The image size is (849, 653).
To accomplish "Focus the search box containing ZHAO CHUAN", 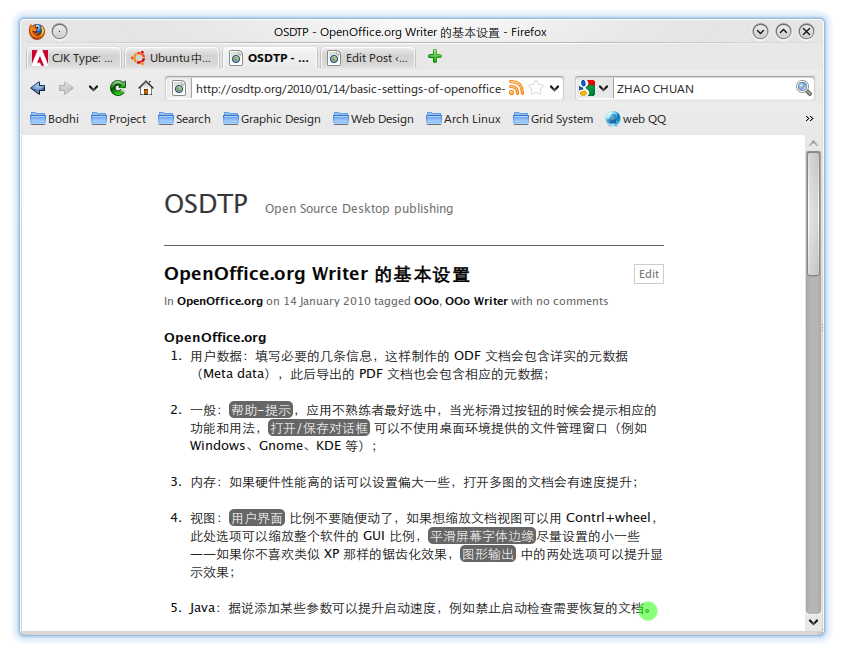I will coord(704,89).
